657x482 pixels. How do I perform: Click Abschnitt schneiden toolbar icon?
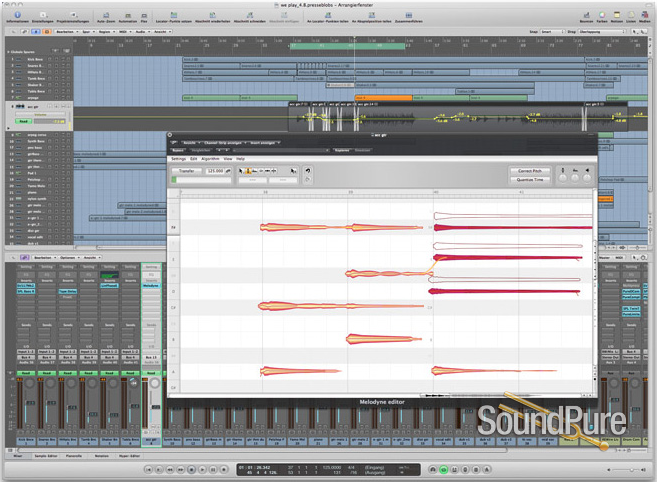pos(250,15)
